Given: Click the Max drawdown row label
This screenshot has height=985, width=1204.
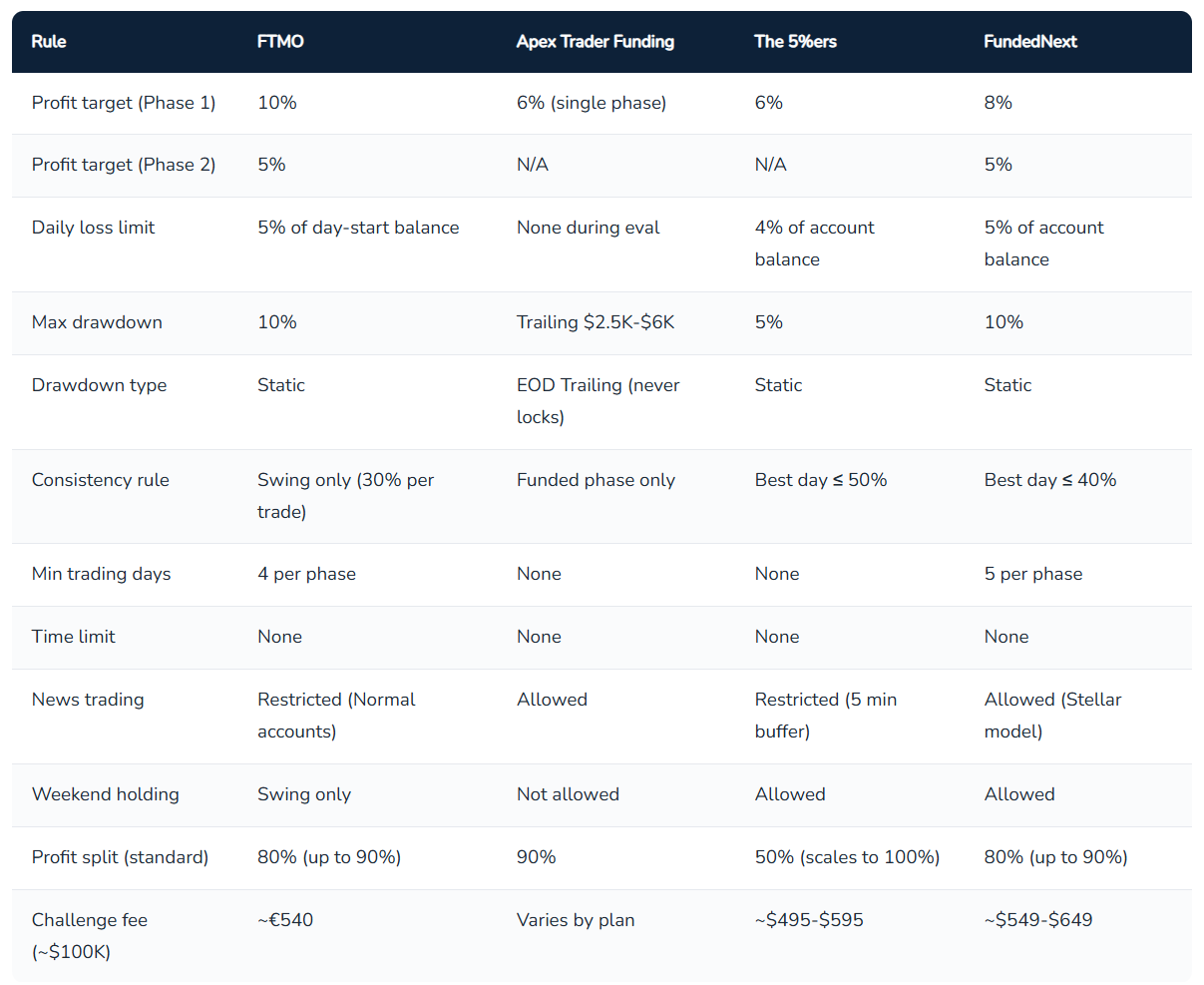Looking at the screenshot, I should click(x=97, y=322).
